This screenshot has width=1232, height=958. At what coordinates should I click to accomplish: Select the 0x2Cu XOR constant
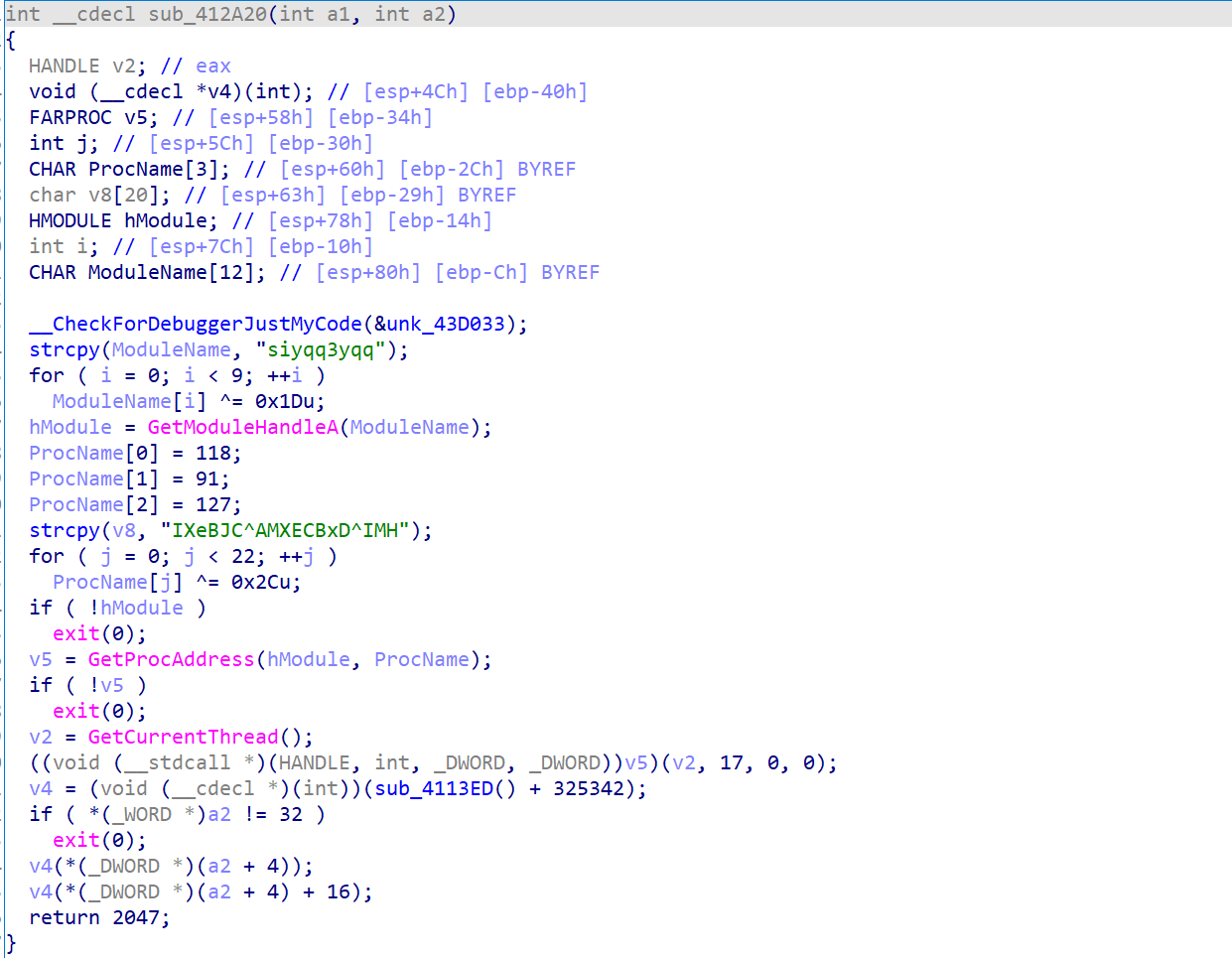[x=265, y=582]
